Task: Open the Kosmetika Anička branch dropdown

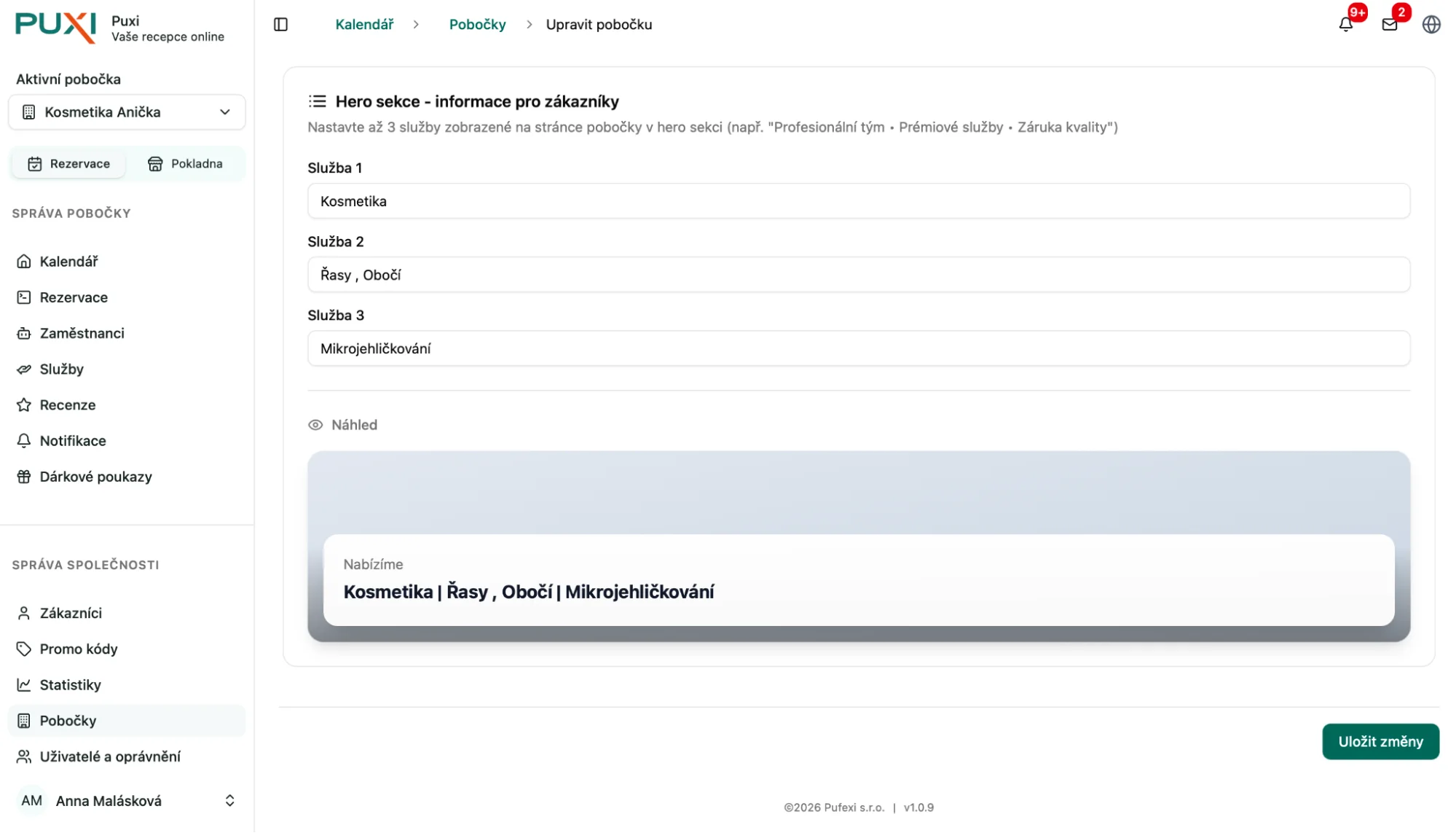Action: (127, 112)
